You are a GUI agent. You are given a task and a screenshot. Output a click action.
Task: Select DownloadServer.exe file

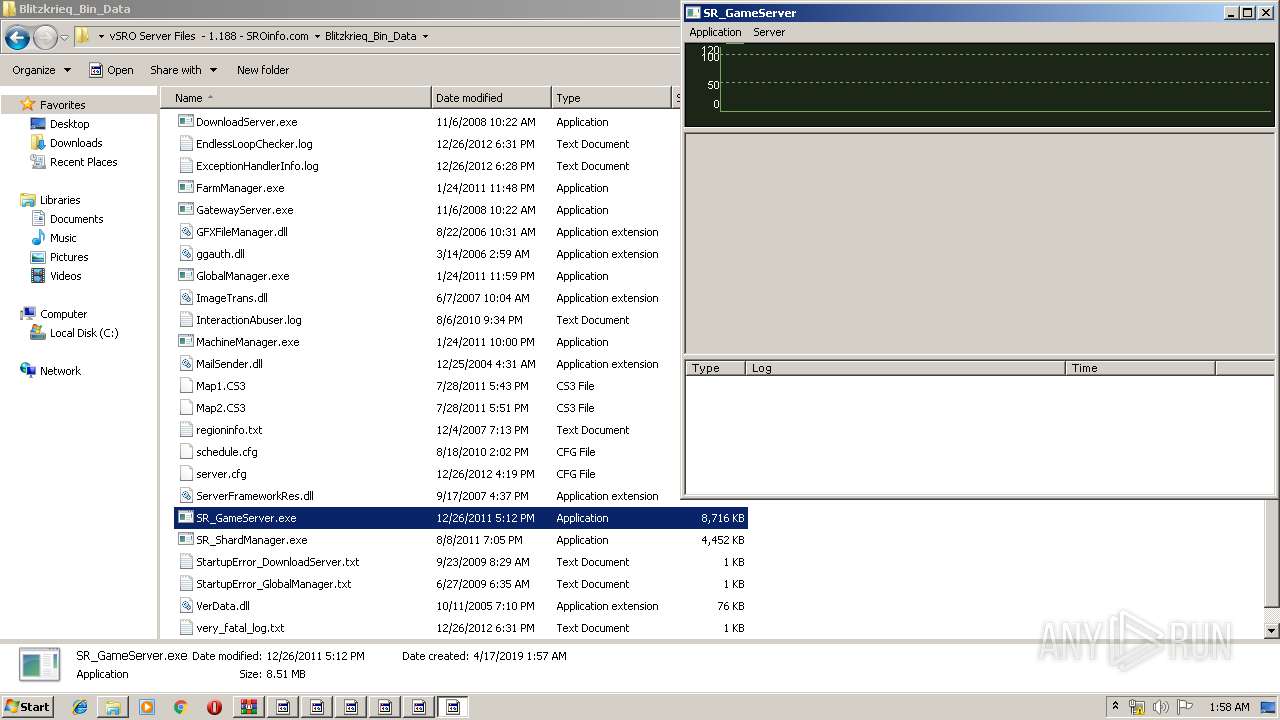(x=246, y=122)
